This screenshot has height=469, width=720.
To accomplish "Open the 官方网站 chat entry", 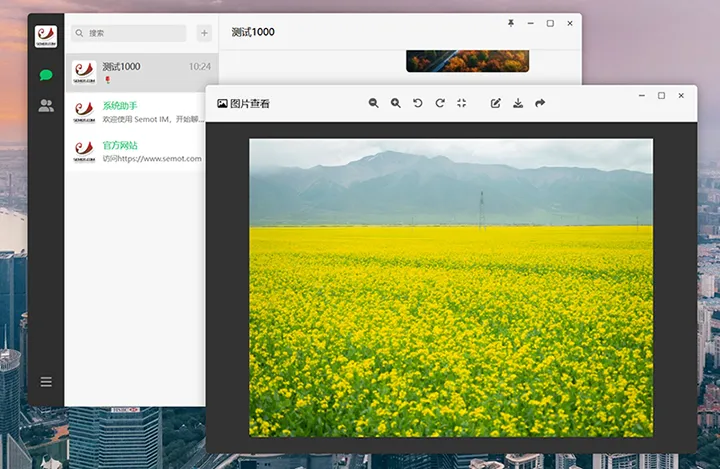I will pyautogui.click(x=141, y=151).
